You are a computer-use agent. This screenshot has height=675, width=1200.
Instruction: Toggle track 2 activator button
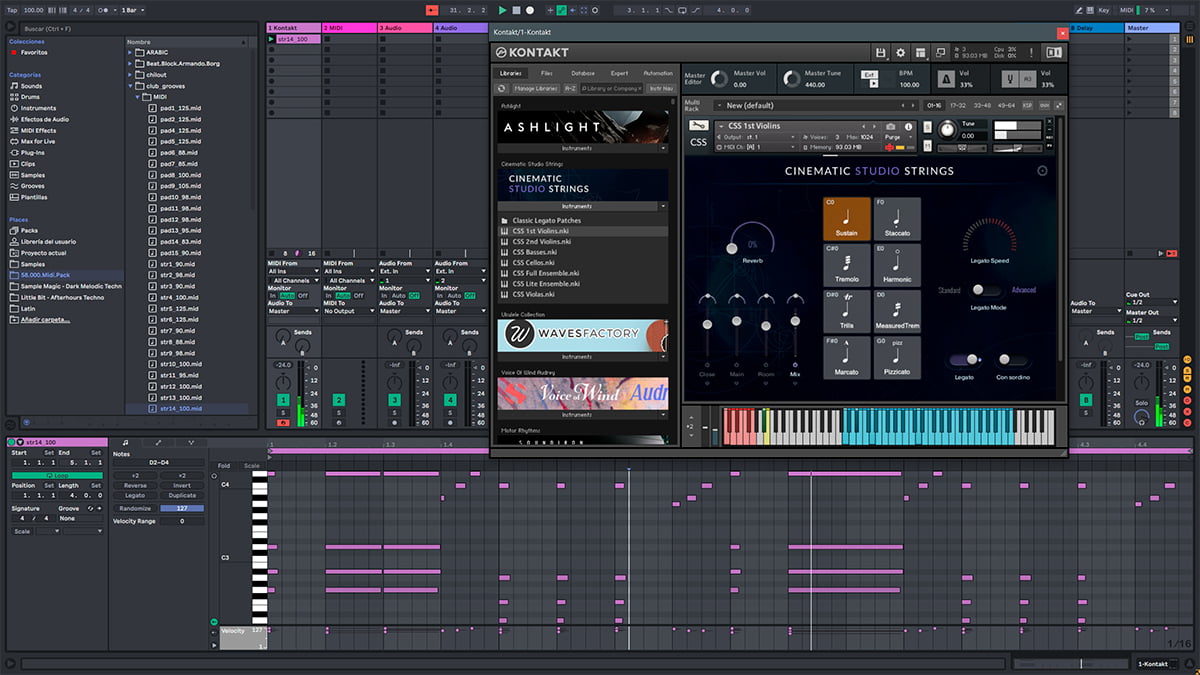[339, 400]
